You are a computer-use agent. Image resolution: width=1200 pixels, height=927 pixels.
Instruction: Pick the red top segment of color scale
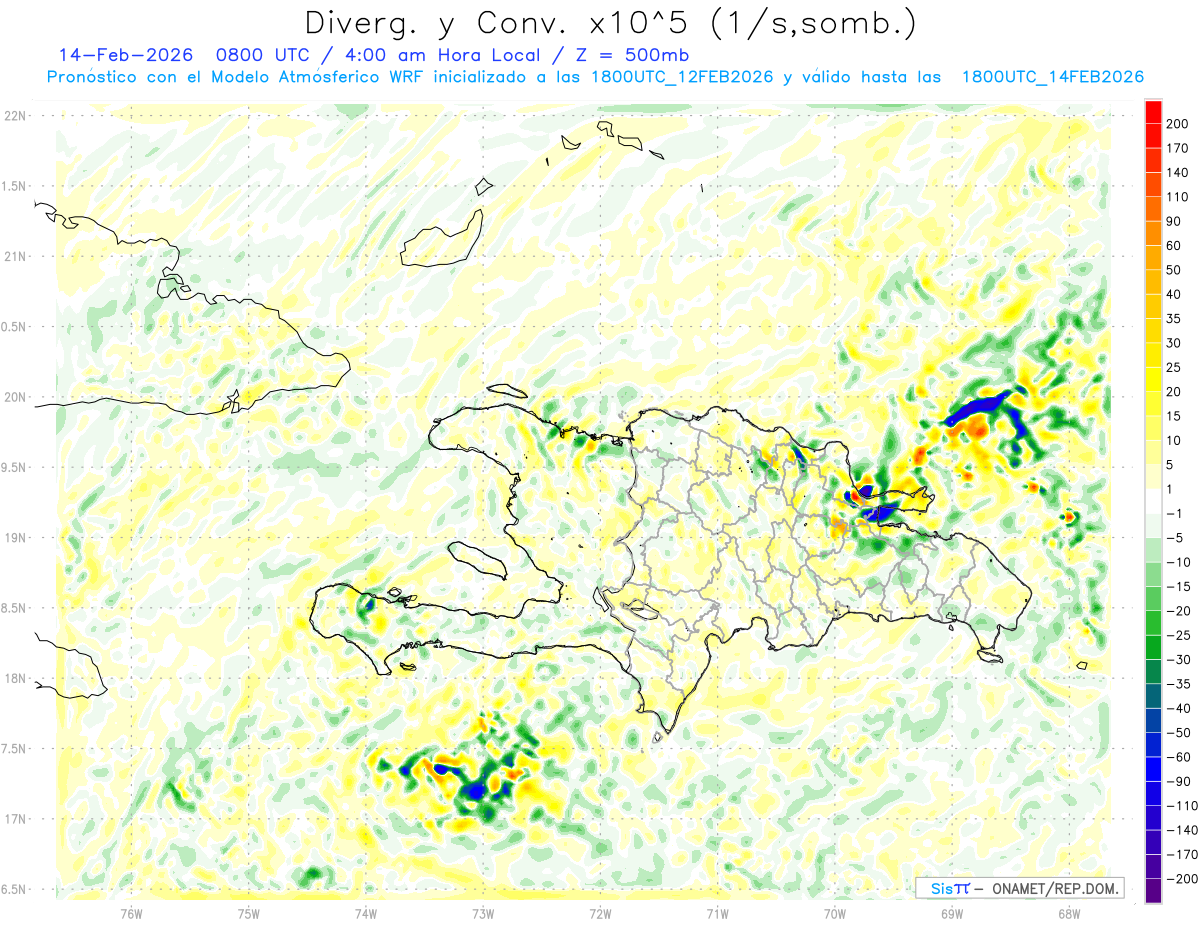point(1153,111)
